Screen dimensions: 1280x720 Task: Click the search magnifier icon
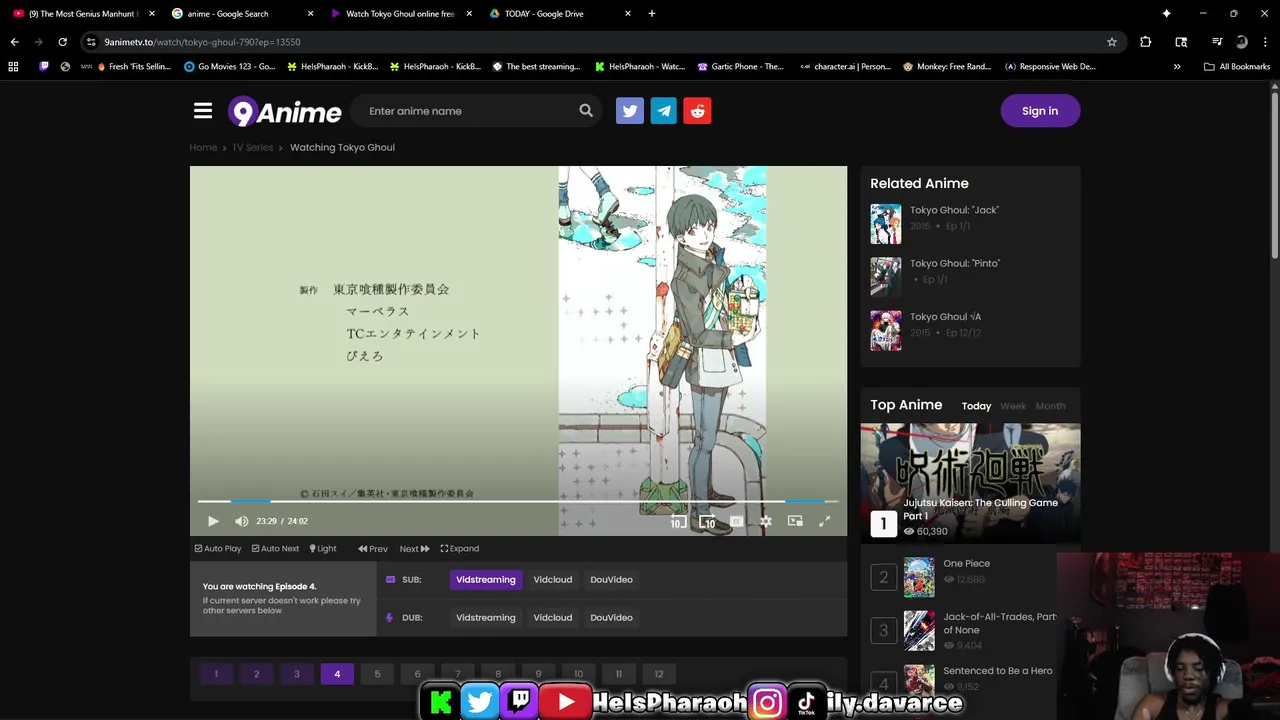[586, 111]
